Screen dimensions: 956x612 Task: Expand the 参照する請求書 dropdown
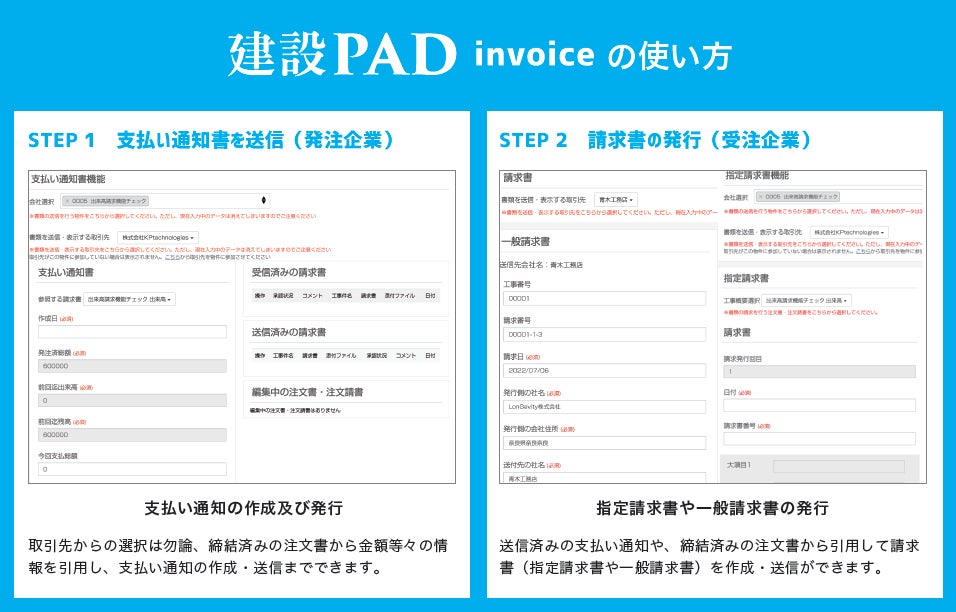tap(129, 299)
